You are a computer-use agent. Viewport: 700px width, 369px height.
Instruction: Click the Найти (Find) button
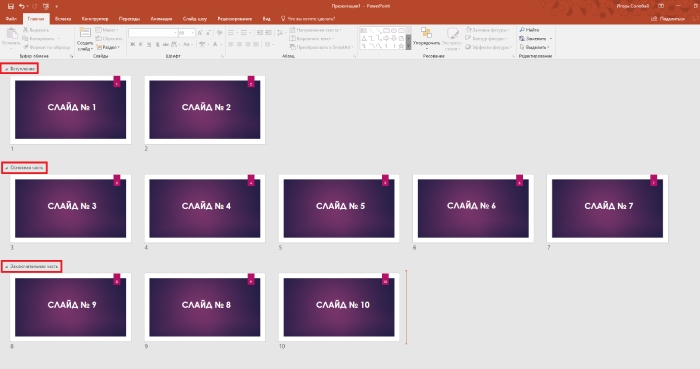529,30
